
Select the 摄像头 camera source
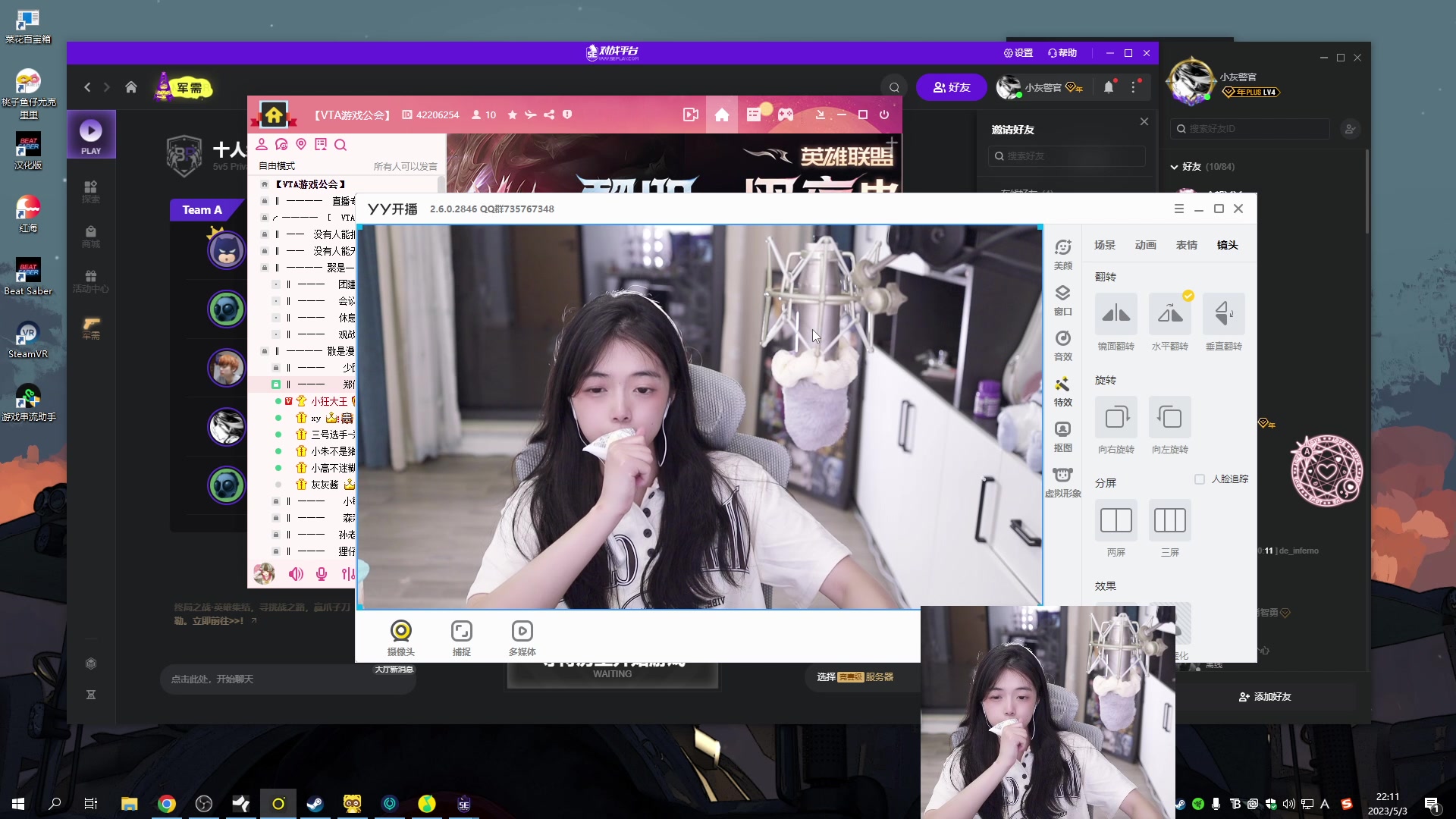coord(400,638)
